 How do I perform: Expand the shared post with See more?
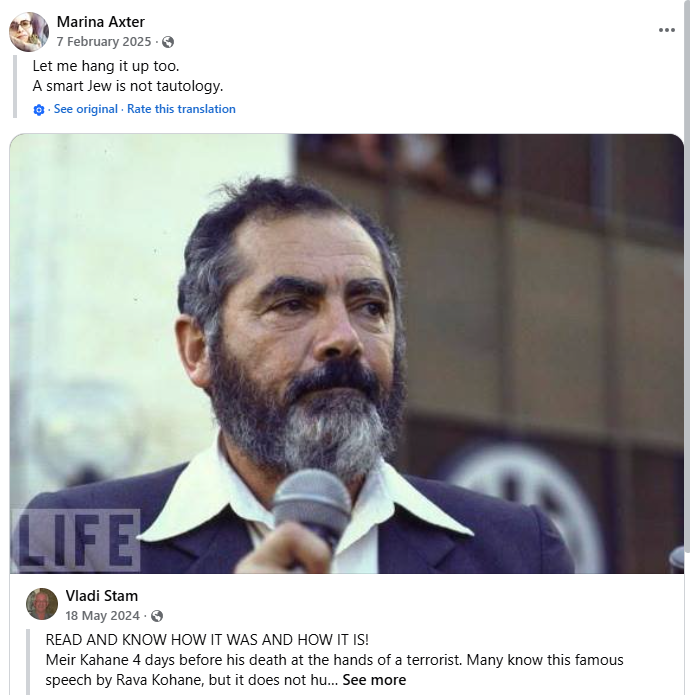pyautogui.click(x=374, y=680)
